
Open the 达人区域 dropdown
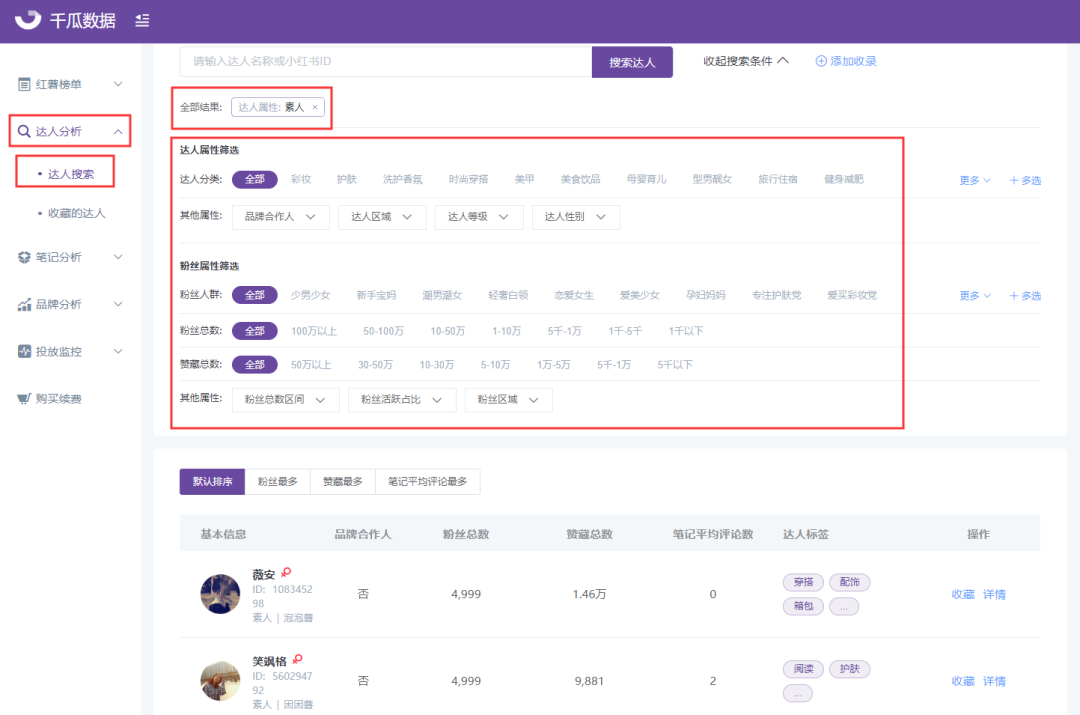tap(382, 217)
